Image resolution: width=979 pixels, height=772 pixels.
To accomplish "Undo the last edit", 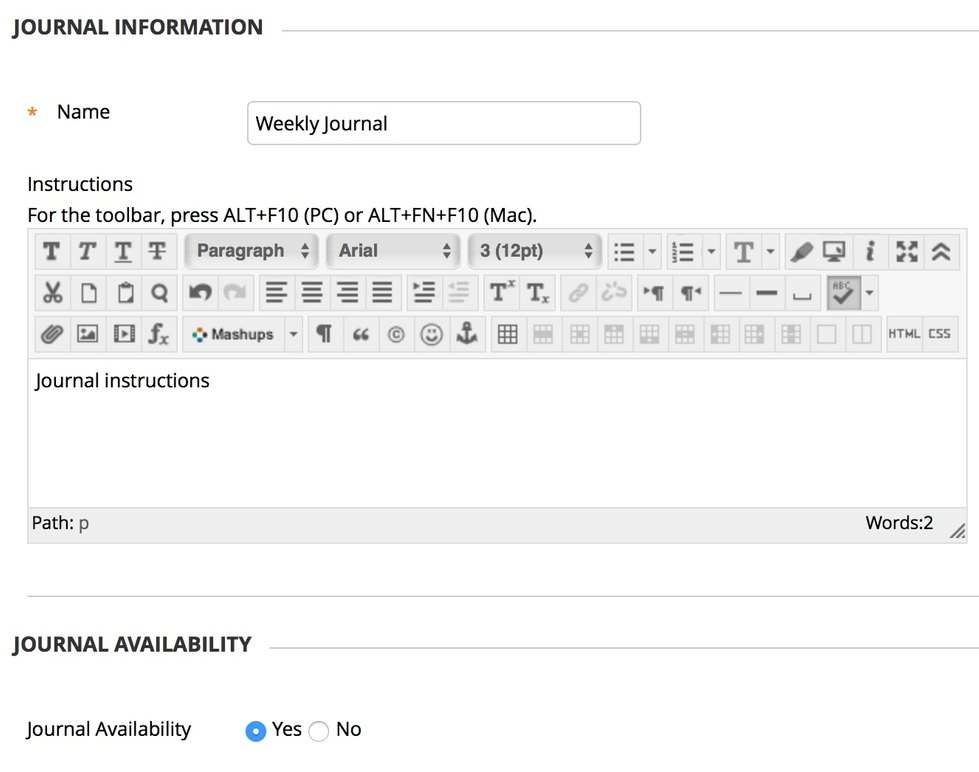I will coord(200,293).
